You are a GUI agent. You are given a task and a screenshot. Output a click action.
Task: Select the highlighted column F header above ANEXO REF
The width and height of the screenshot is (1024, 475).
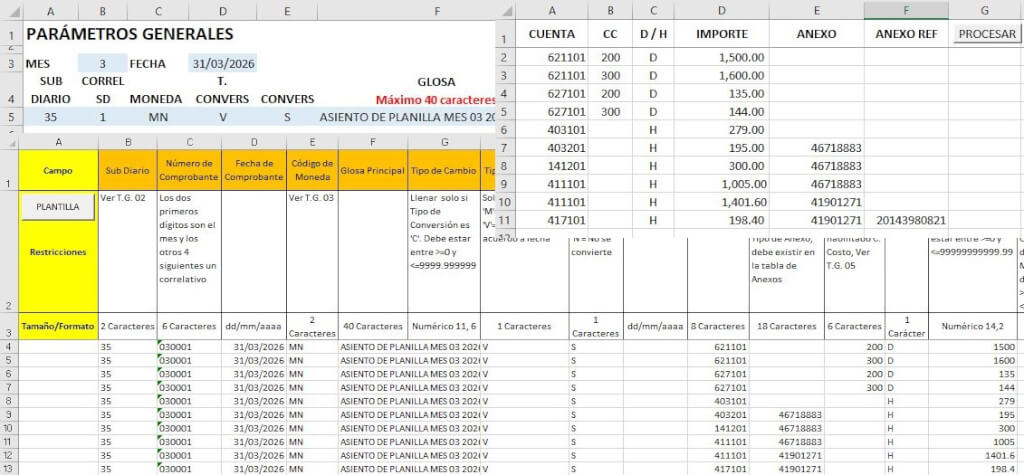905,9
